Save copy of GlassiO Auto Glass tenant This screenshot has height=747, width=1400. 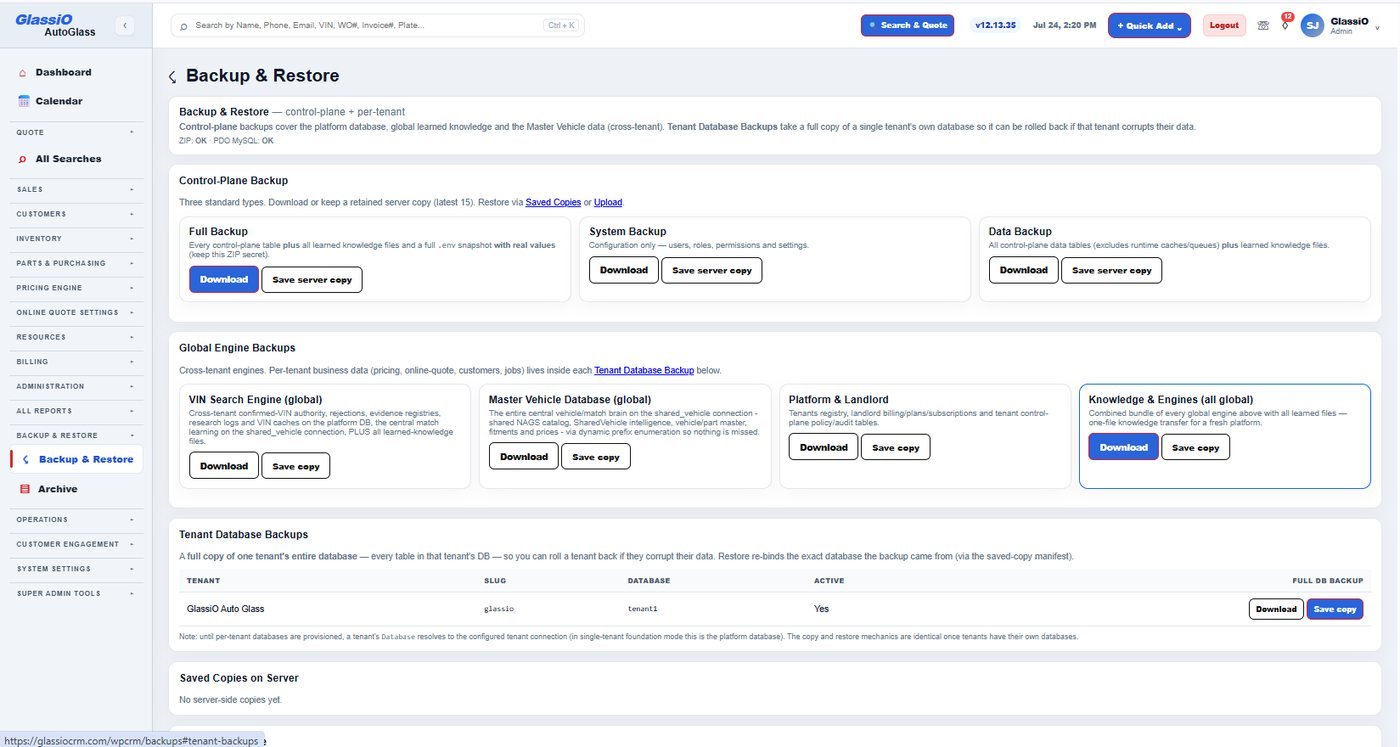tap(1335, 609)
